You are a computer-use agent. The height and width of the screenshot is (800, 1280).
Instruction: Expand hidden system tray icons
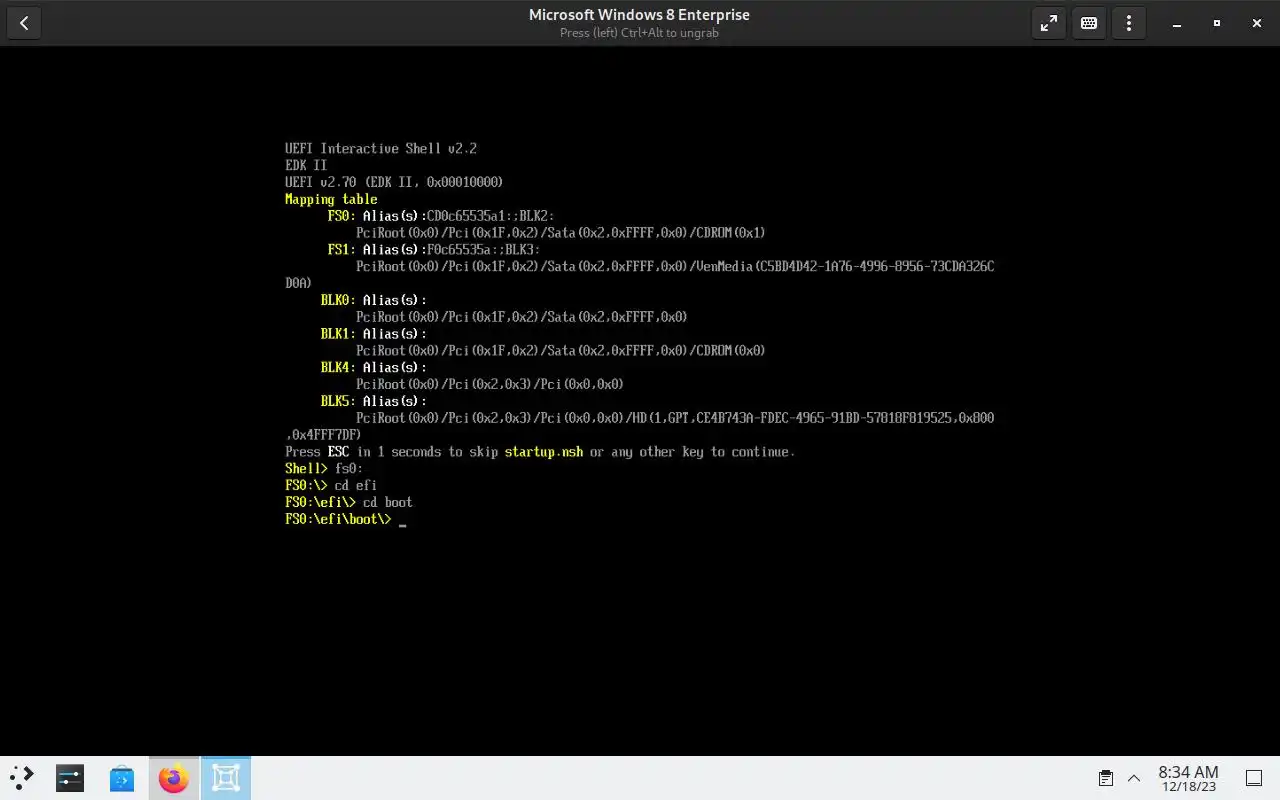point(1134,778)
